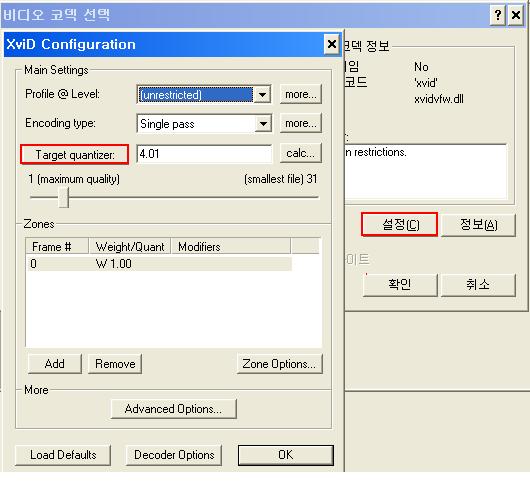This screenshot has height=487, width=530.
Task: Click the codec restrictions text box
Action: click(x=426, y=172)
